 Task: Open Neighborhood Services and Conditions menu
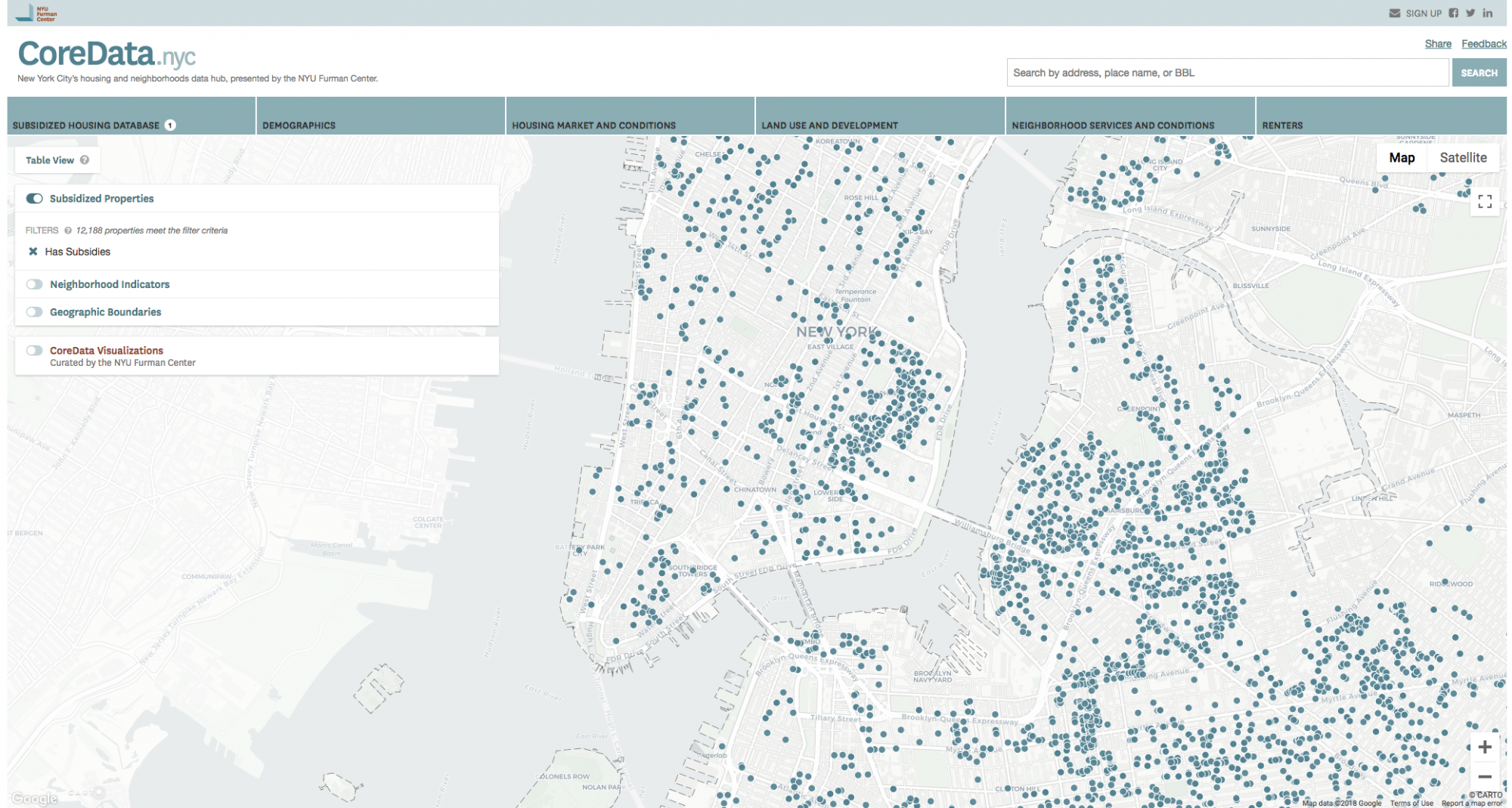coord(1130,116)
